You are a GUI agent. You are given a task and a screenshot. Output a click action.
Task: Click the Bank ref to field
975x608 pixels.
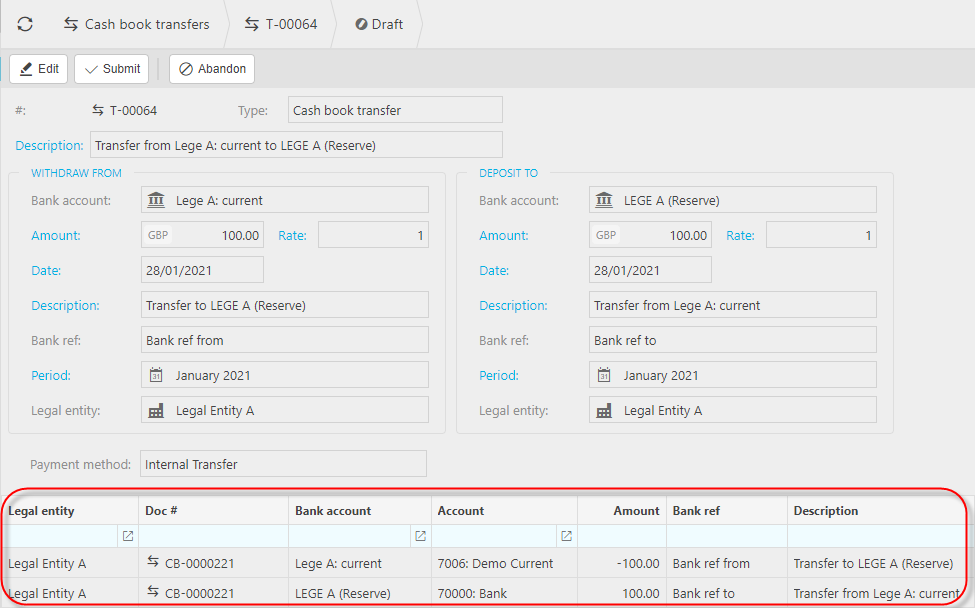tap(732, 340)
